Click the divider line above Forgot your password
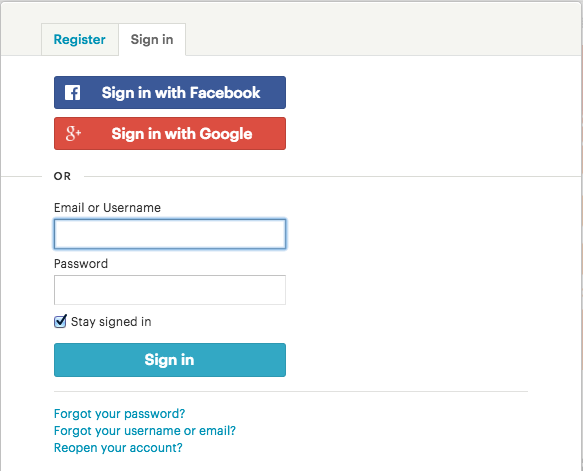583x471 pixels. click(291, 391)
